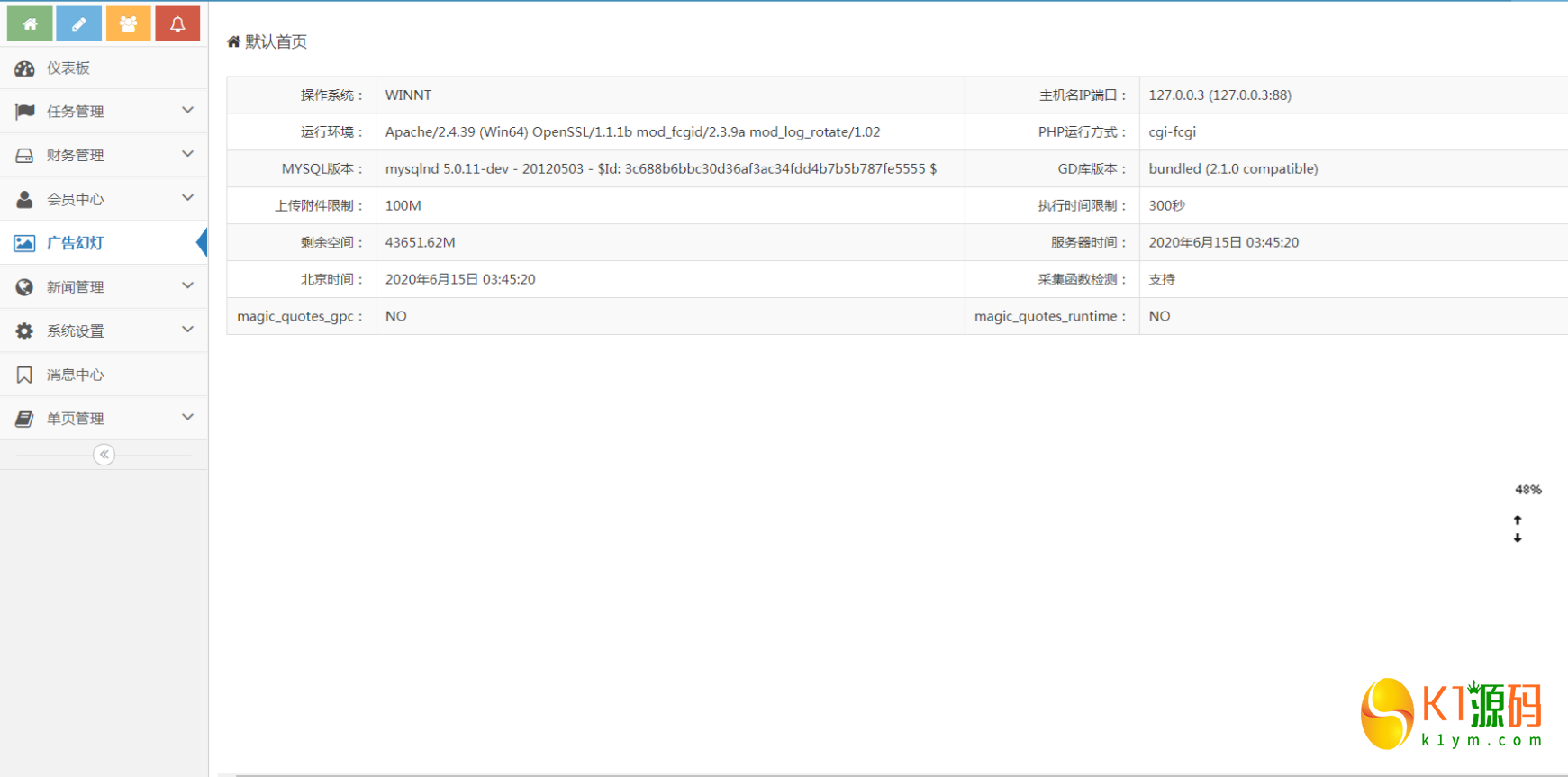The width and height of the screenshot is (1568, 777).
Task: Expand the 系统设置 submenu chevron
Action: point(187,330)
